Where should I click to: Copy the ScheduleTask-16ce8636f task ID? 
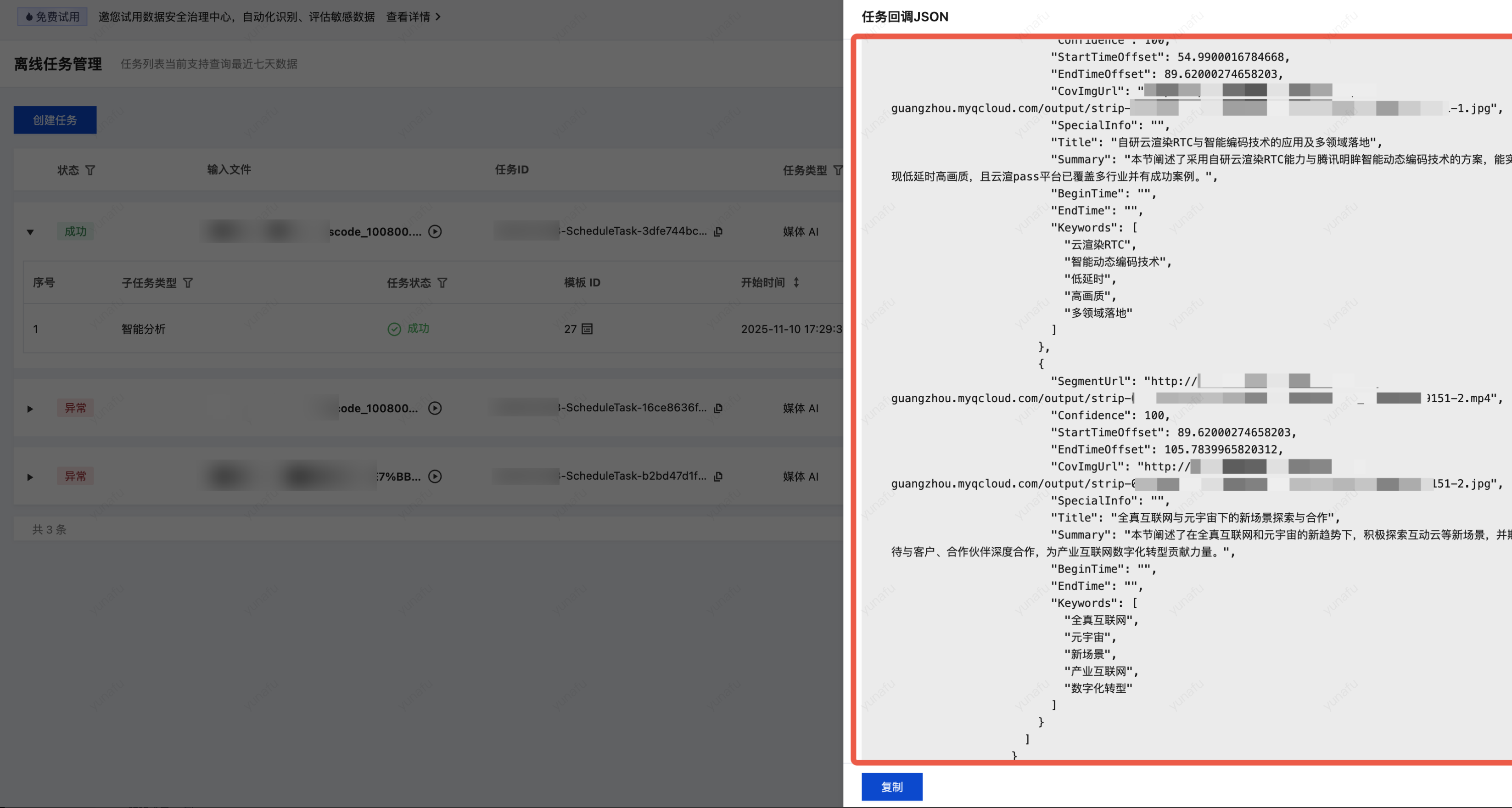click(x=718, y=408)
